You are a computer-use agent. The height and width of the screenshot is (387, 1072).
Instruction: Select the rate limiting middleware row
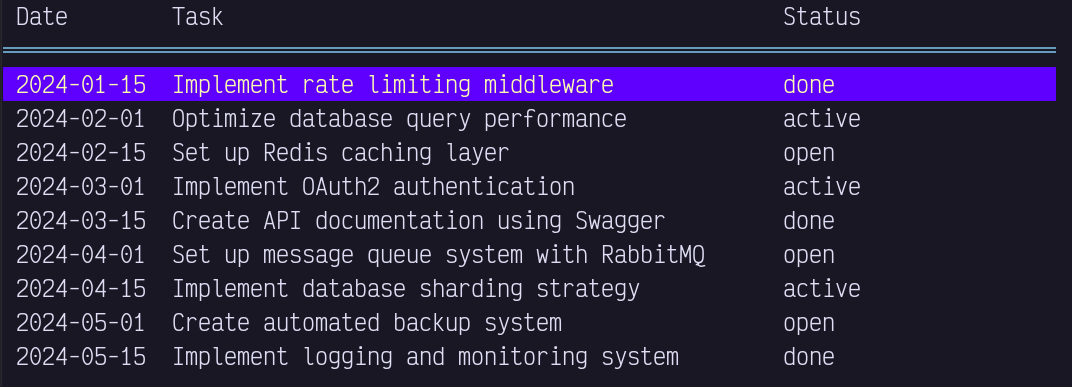(x=529, y=84)
